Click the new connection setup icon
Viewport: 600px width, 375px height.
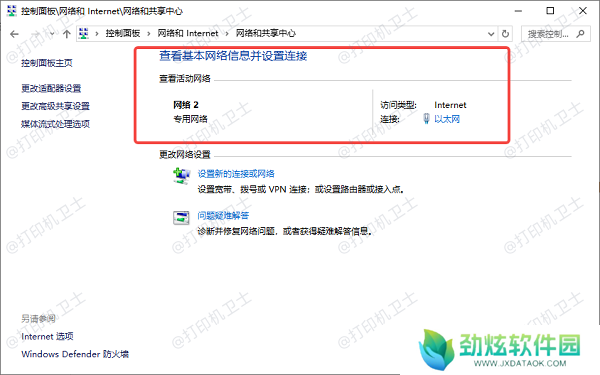pyautogui.click(x=181, y=176)
